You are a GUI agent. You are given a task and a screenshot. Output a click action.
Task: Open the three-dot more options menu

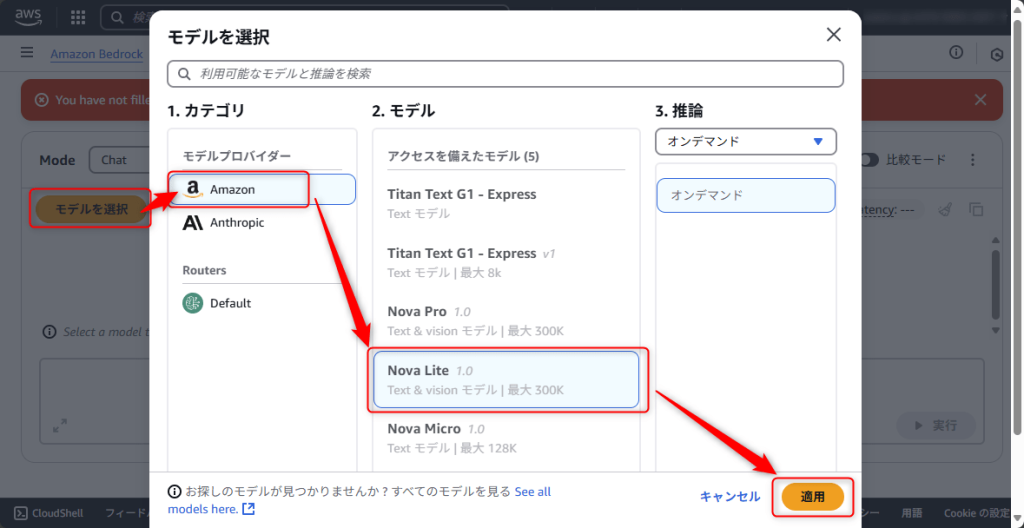(972, 160)
